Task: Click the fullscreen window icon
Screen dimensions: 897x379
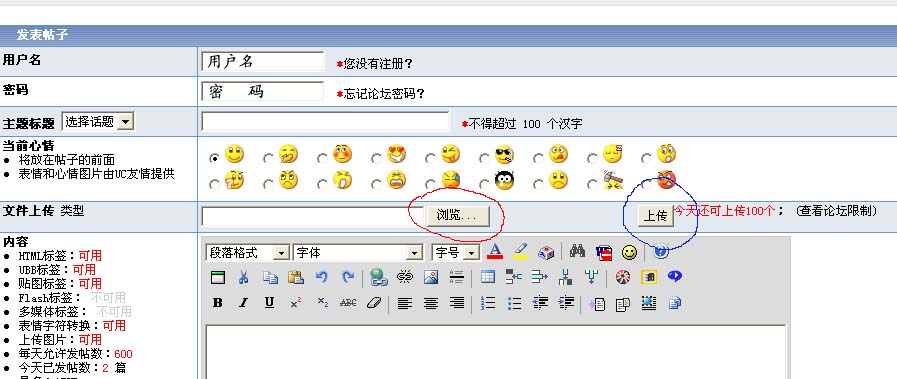Action: pyautogui.click(x=217, y=278)
